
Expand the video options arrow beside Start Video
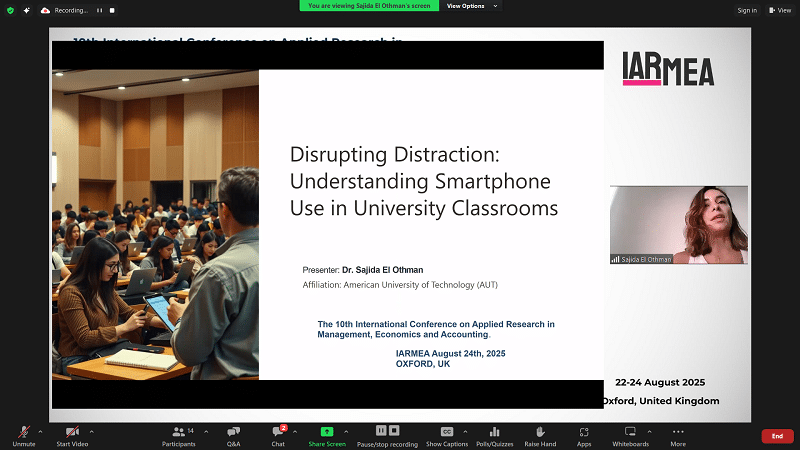pos(95,431)
